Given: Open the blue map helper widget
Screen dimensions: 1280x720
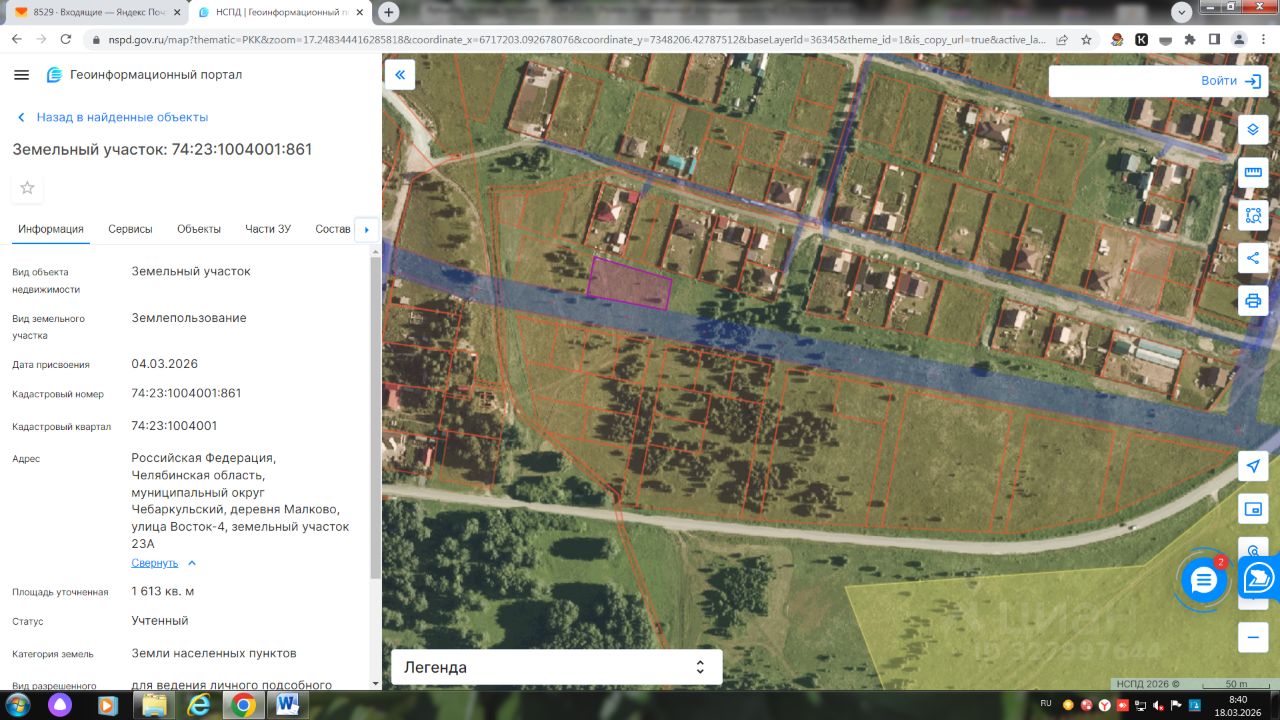Looking at the screenshot, I should point(1261,579).
